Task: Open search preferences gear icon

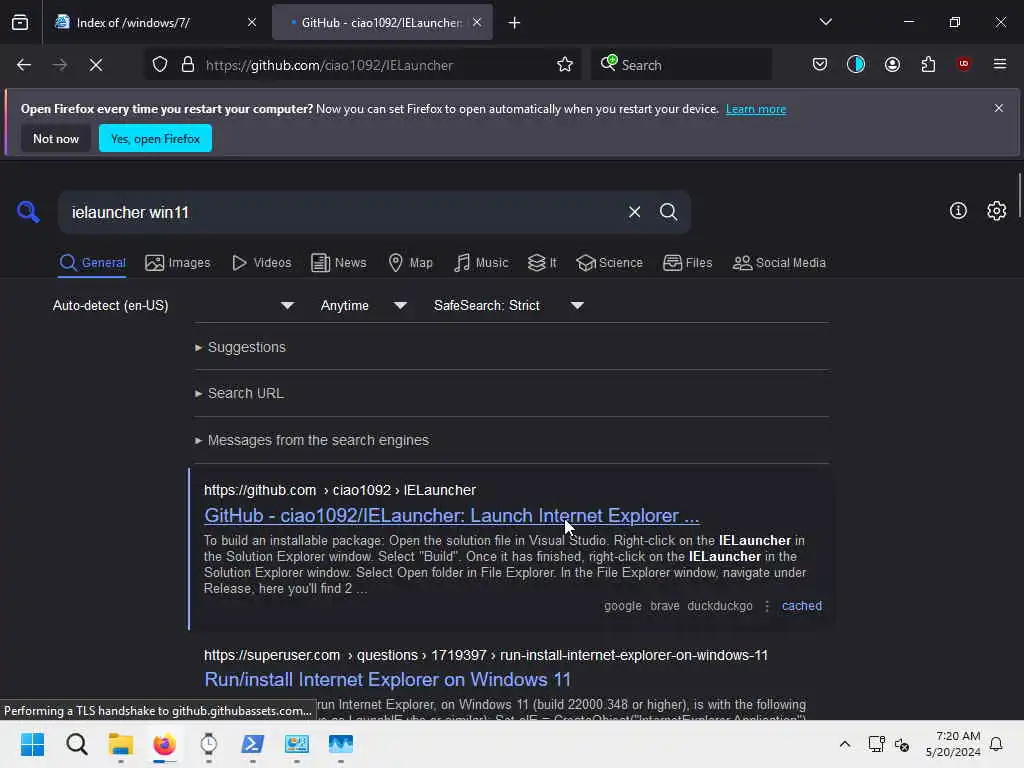Action: 997,210
